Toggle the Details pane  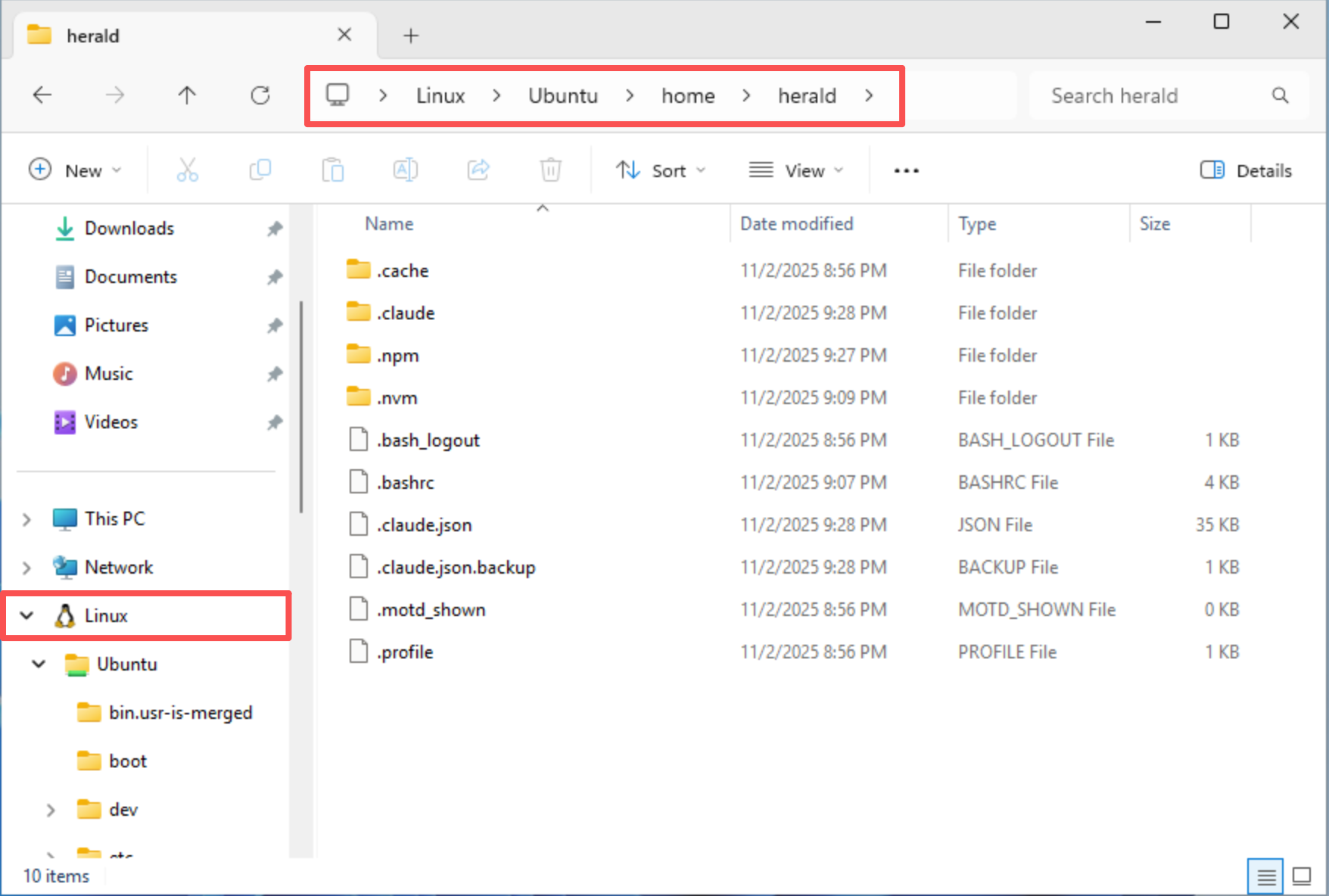coord(1244,170)
